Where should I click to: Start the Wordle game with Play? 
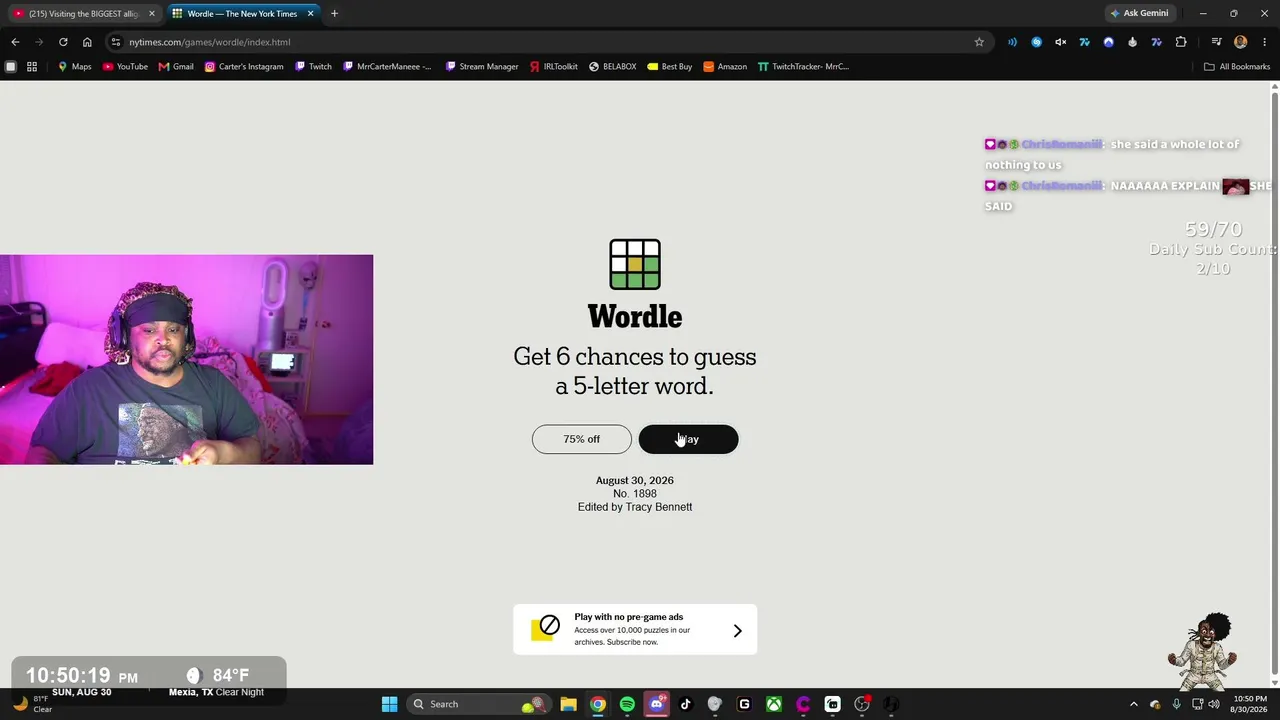pos(688,439)
